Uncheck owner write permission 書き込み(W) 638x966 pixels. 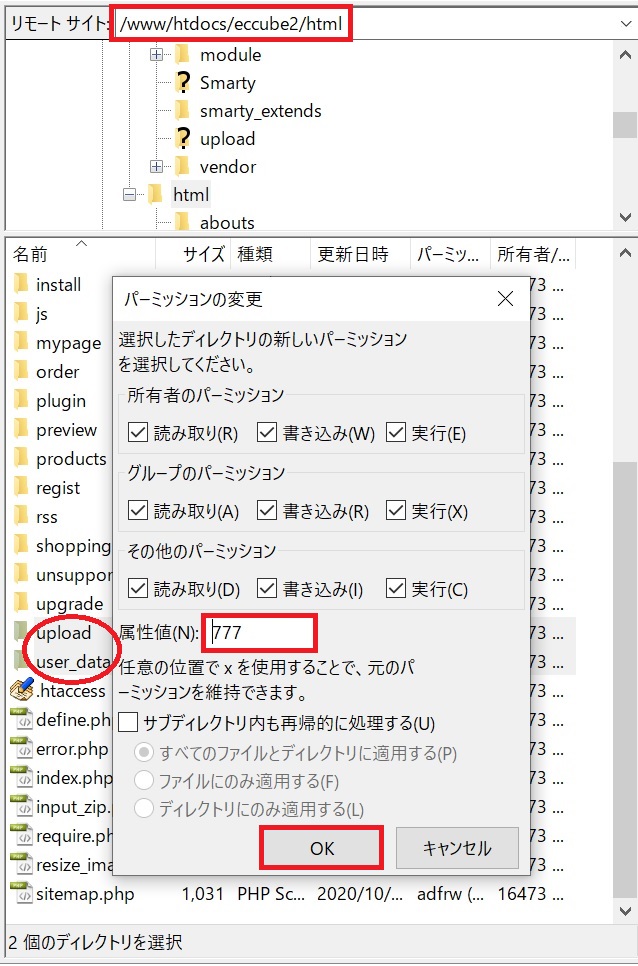(x=267, y=433)
